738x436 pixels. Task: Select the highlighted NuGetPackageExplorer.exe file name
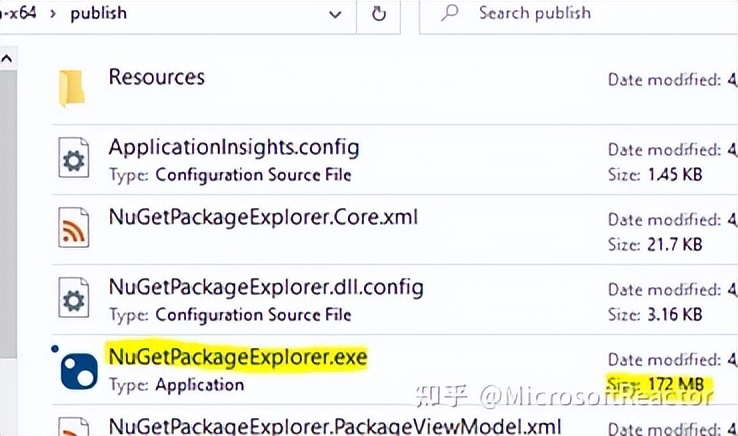point(237,356)
